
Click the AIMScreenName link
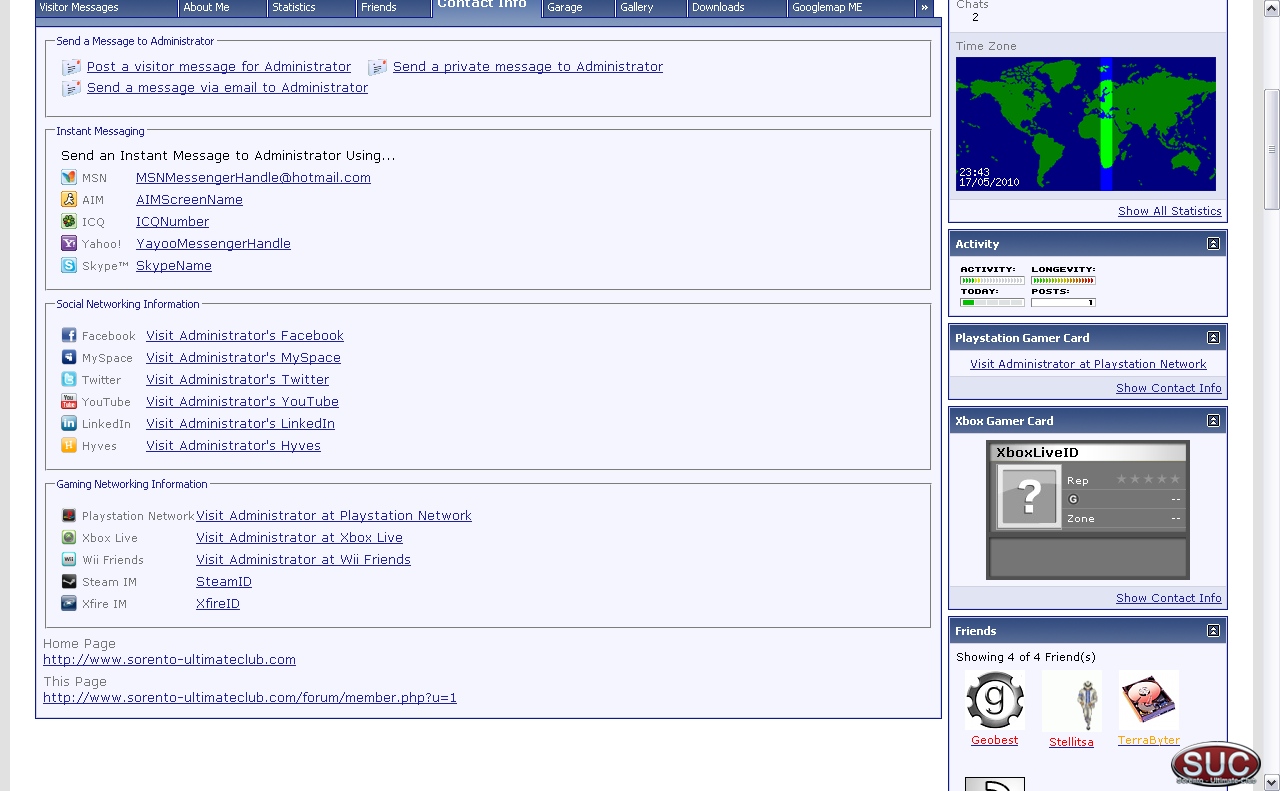[189, 200]
